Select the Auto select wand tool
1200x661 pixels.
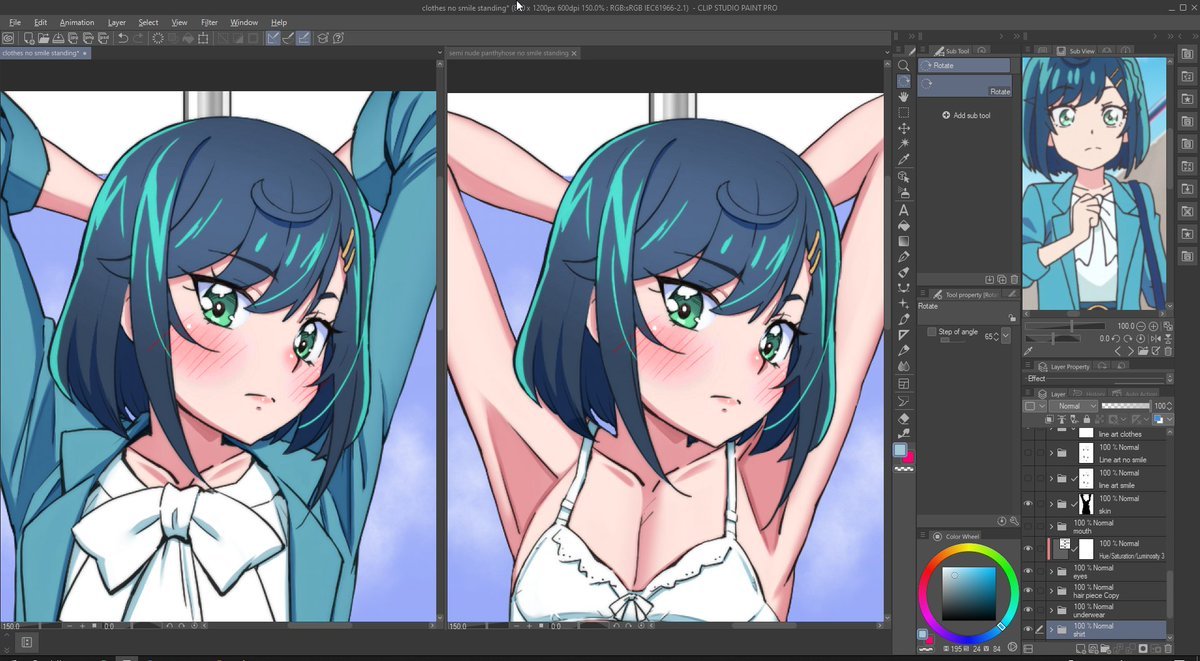click(x=903, y=143)
